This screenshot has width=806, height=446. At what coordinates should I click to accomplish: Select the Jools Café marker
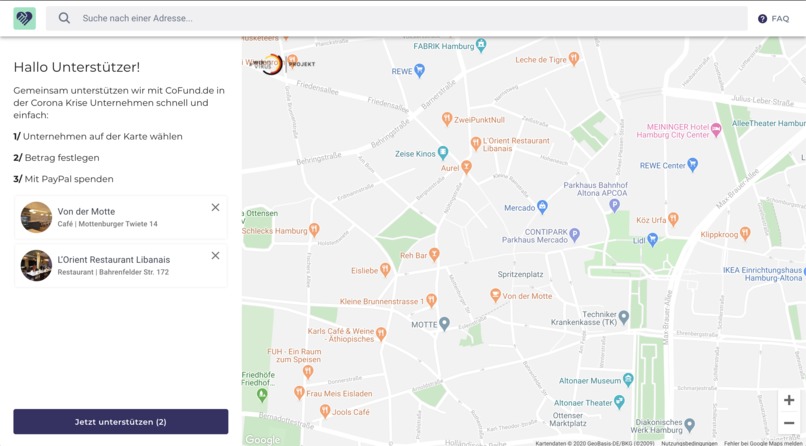[x=325, y=411]
